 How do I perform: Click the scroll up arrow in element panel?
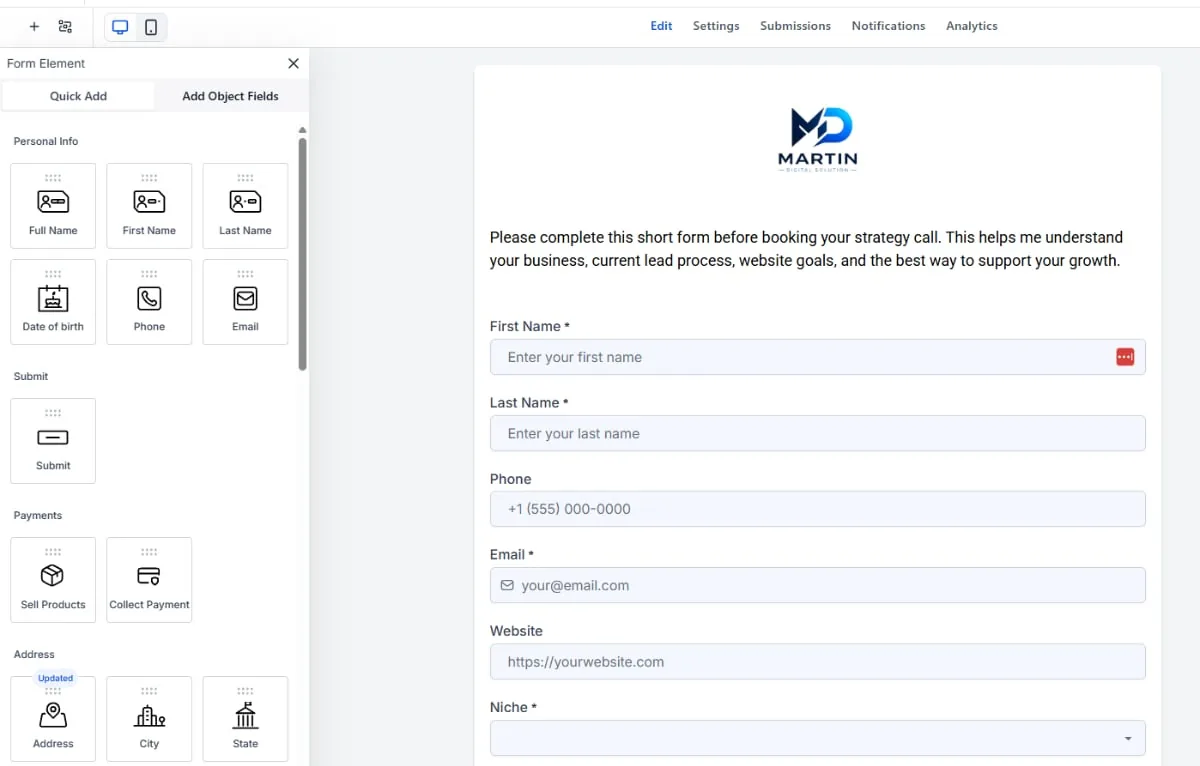[302, 130]
